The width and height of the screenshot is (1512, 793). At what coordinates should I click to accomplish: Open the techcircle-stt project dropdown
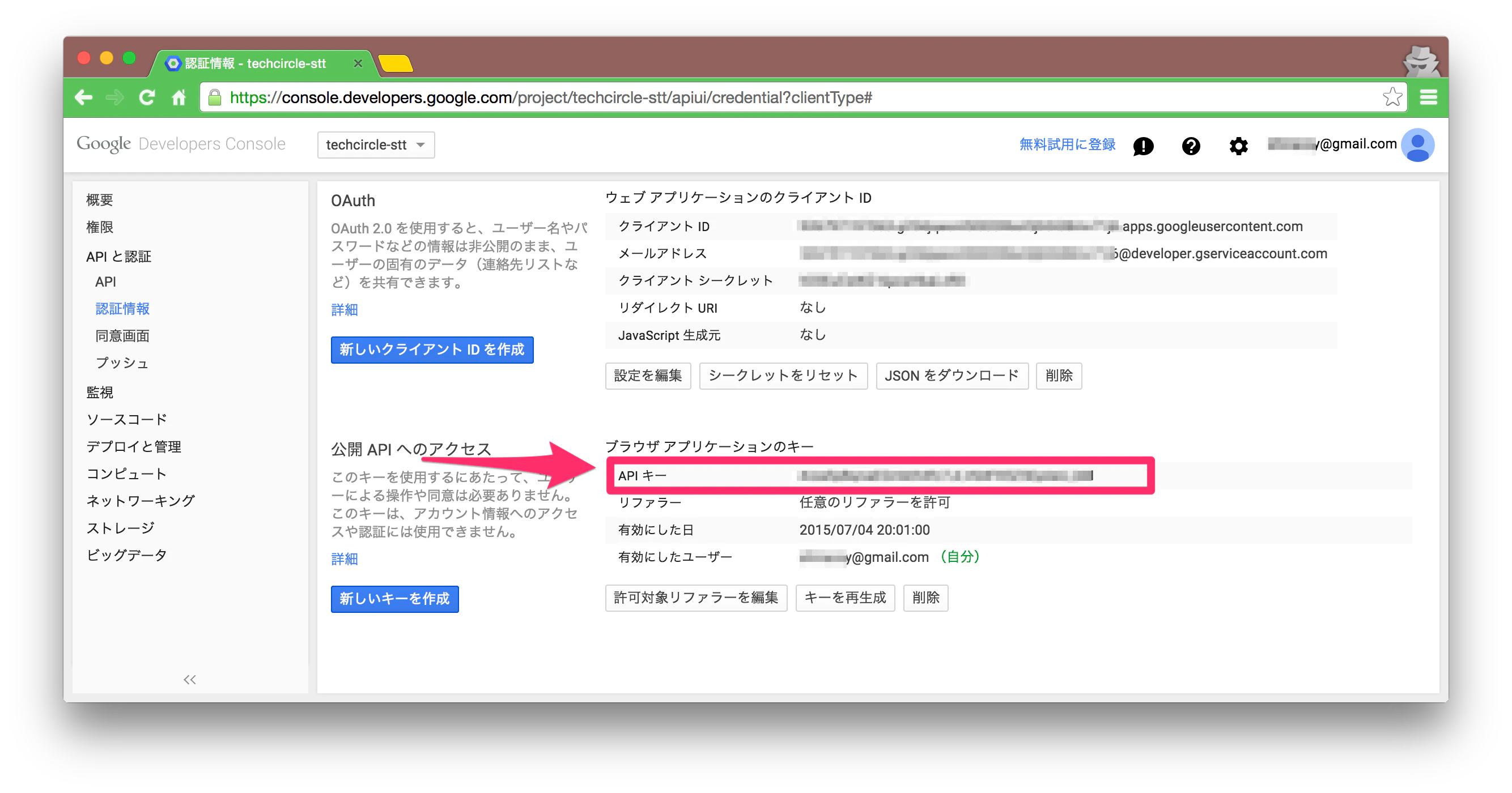[x=376, y=144]
